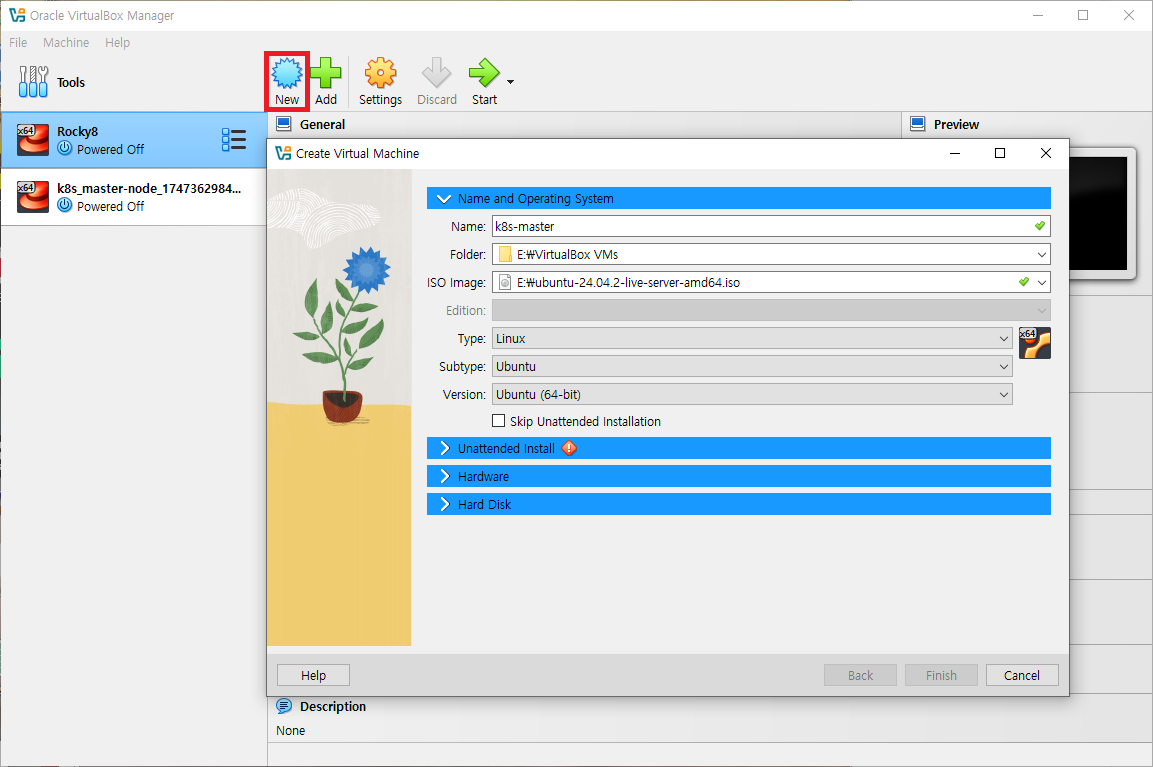Minimize the Create Virtual Machine dialog
1153x767 pixels.
(x=954, y=153)
